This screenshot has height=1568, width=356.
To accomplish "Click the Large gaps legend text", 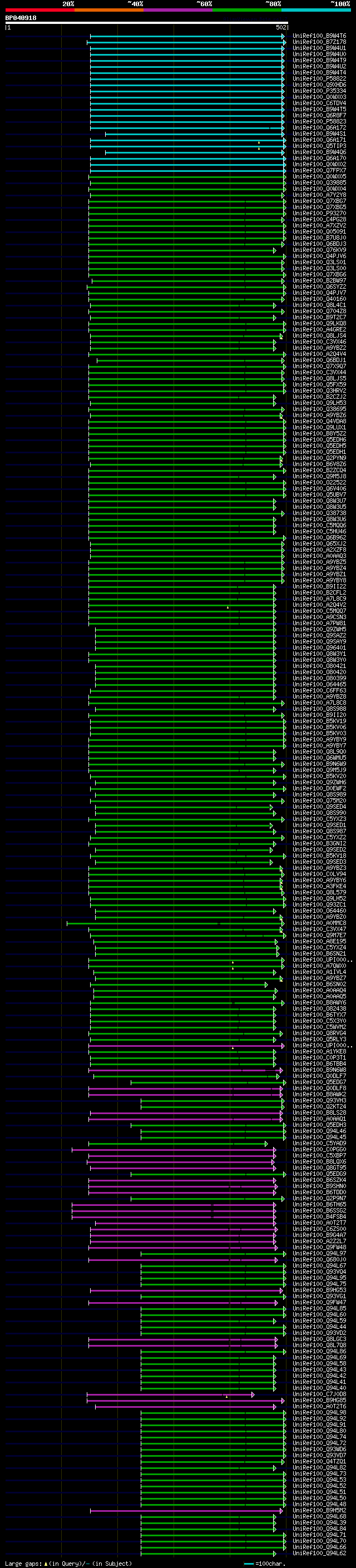I will (68, 1563).
